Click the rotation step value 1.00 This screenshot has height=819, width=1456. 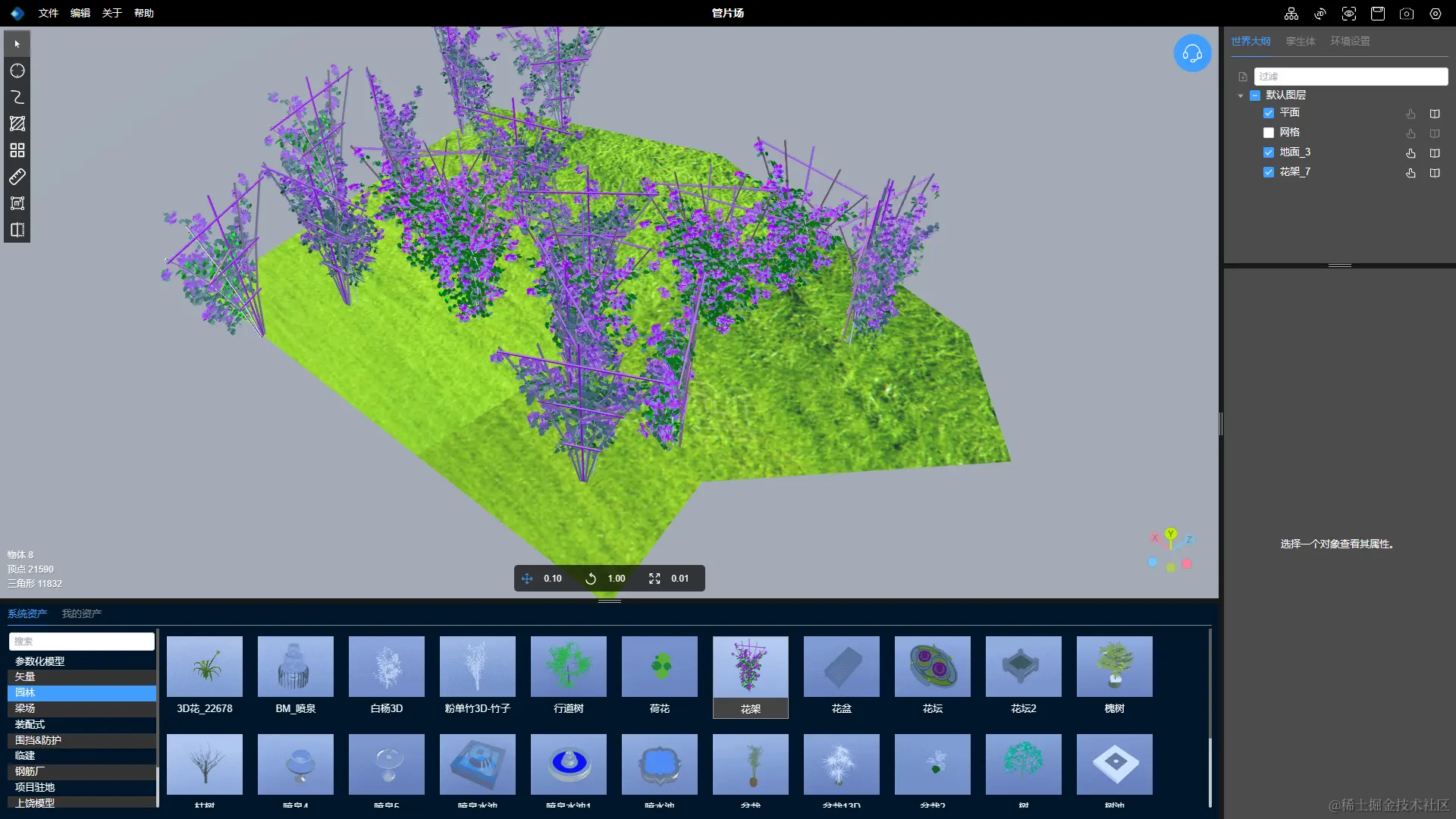617,579
